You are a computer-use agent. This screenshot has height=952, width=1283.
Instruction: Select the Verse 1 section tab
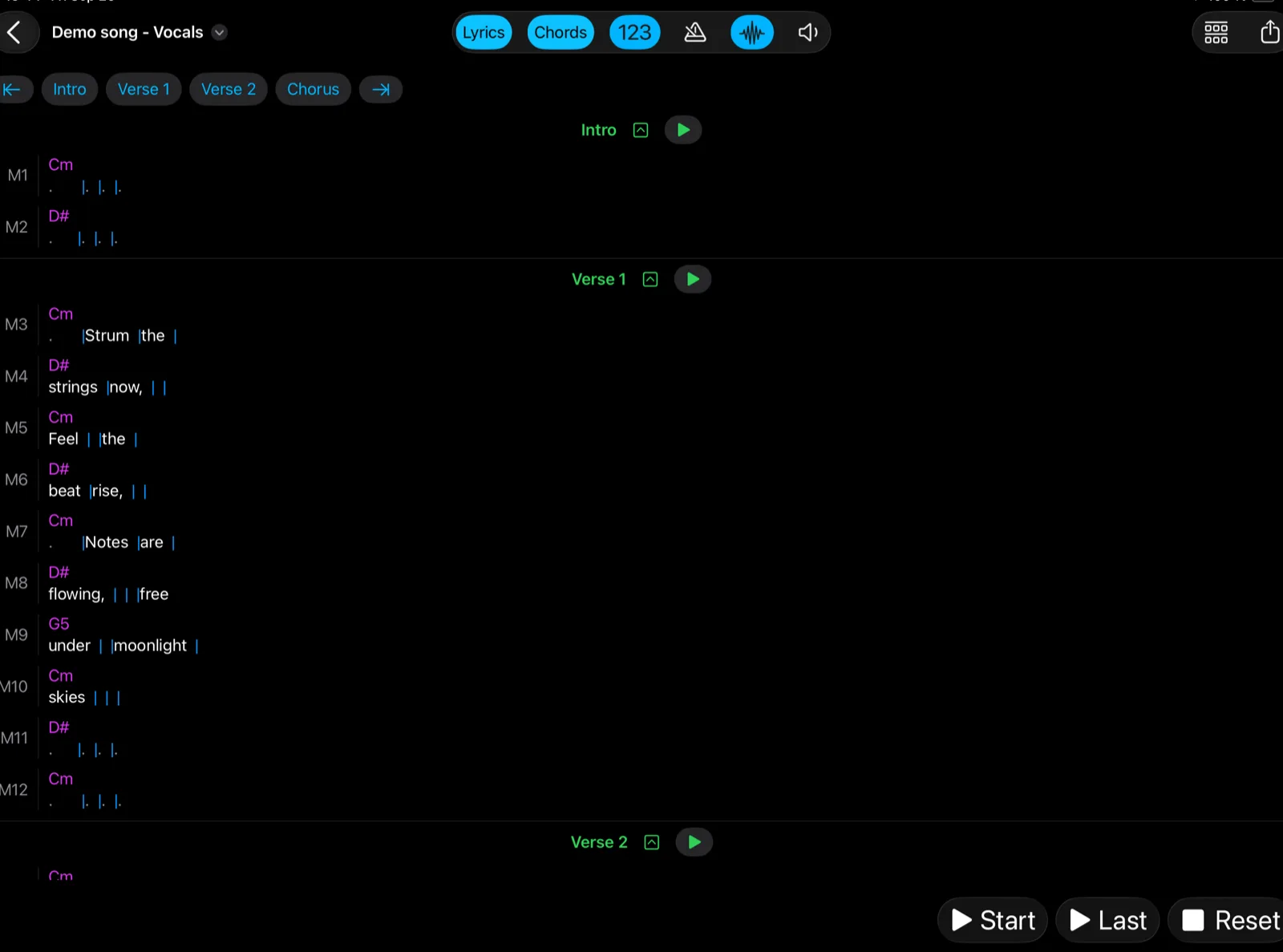[x=144, y=89]
